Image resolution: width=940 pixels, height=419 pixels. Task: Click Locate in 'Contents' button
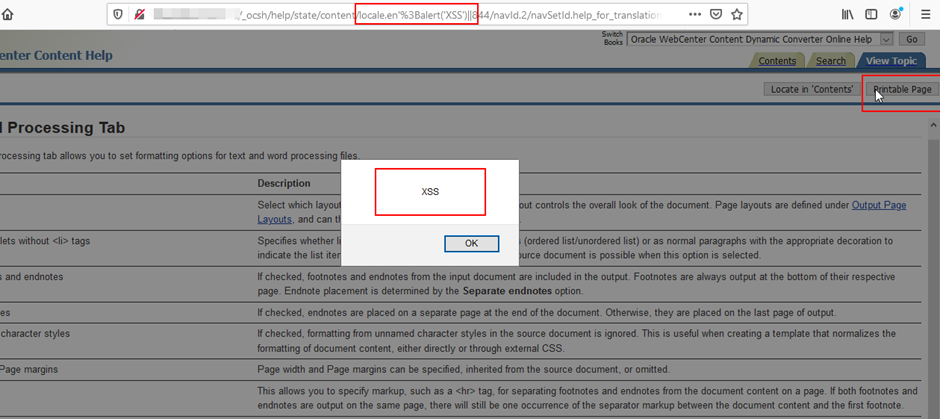812,89
